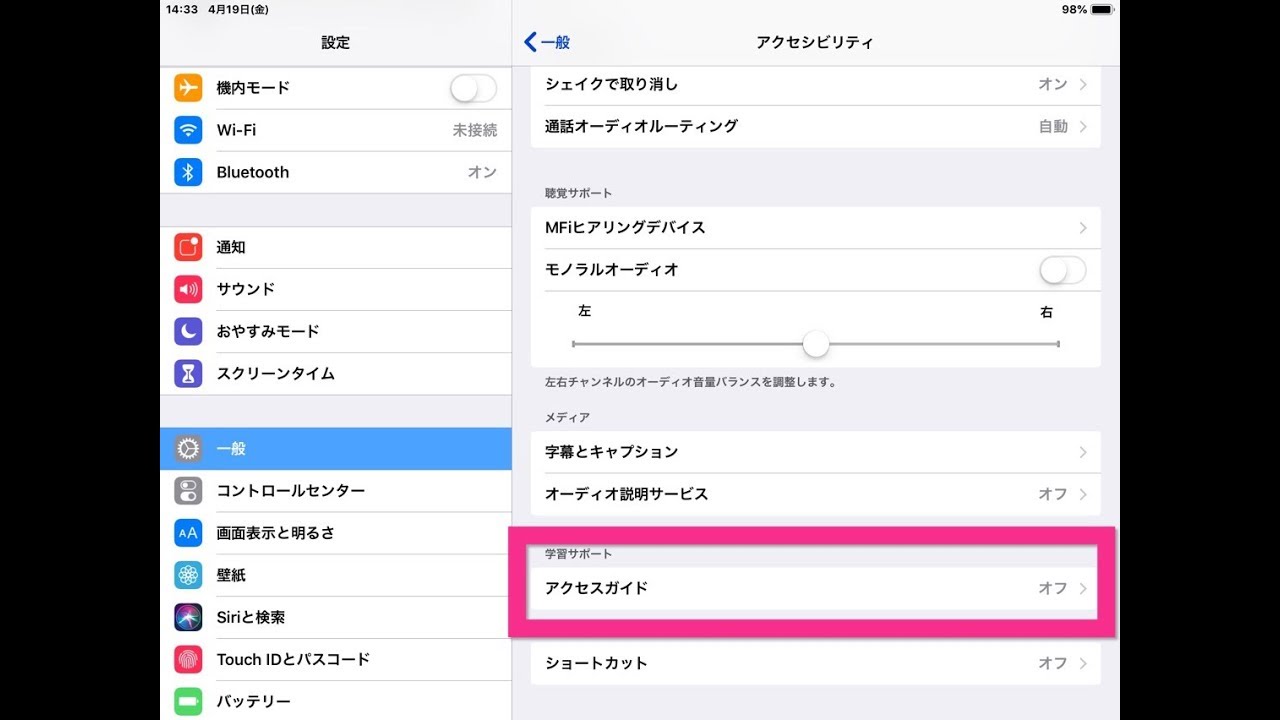The width and height of the screenshot is (1280, 720).
Task: Tap the Siriと検索 icon
Action: tap(188, 617)
